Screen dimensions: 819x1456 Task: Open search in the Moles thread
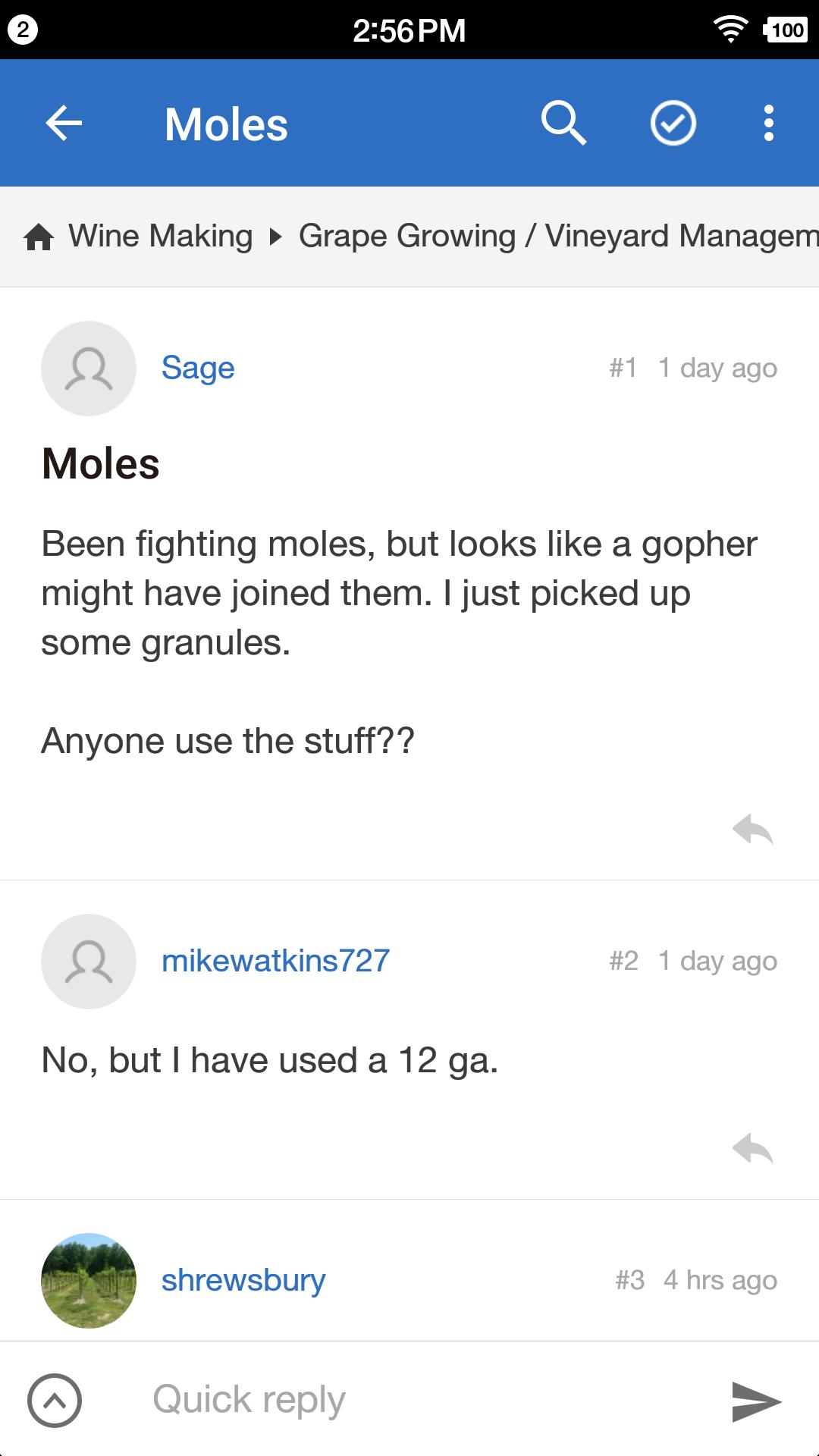563,123
